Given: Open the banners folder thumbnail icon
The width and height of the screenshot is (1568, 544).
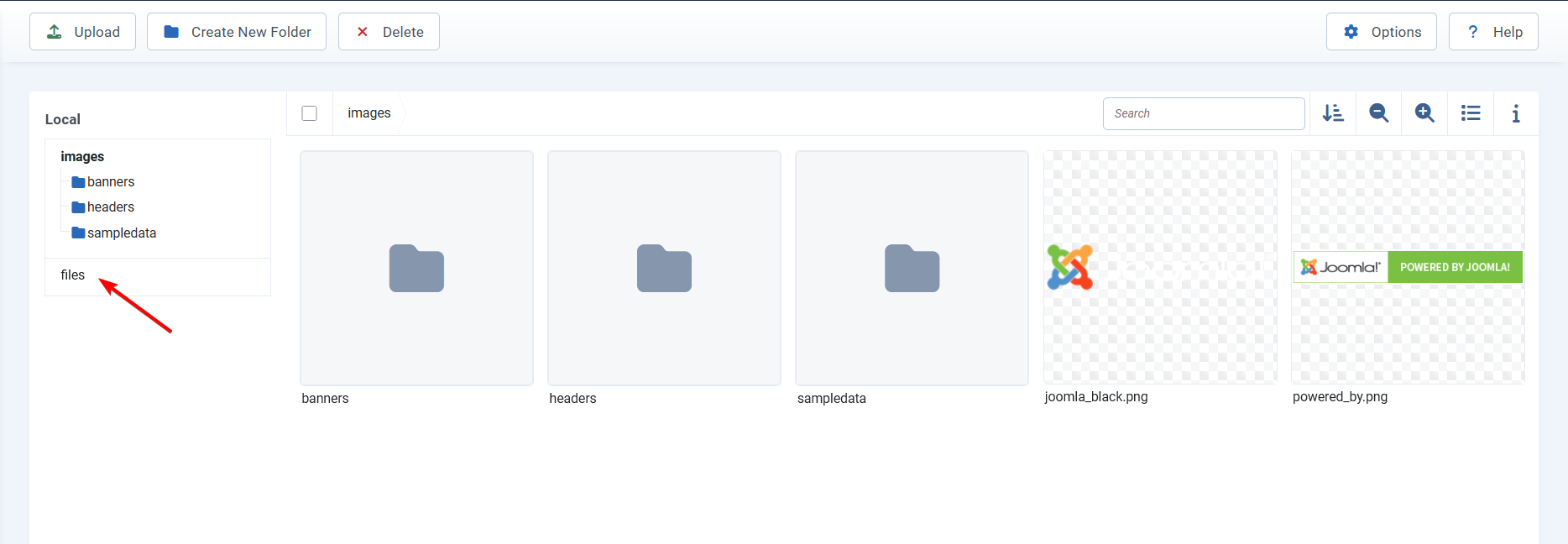Looking at the screenshot, I should 416,269.
